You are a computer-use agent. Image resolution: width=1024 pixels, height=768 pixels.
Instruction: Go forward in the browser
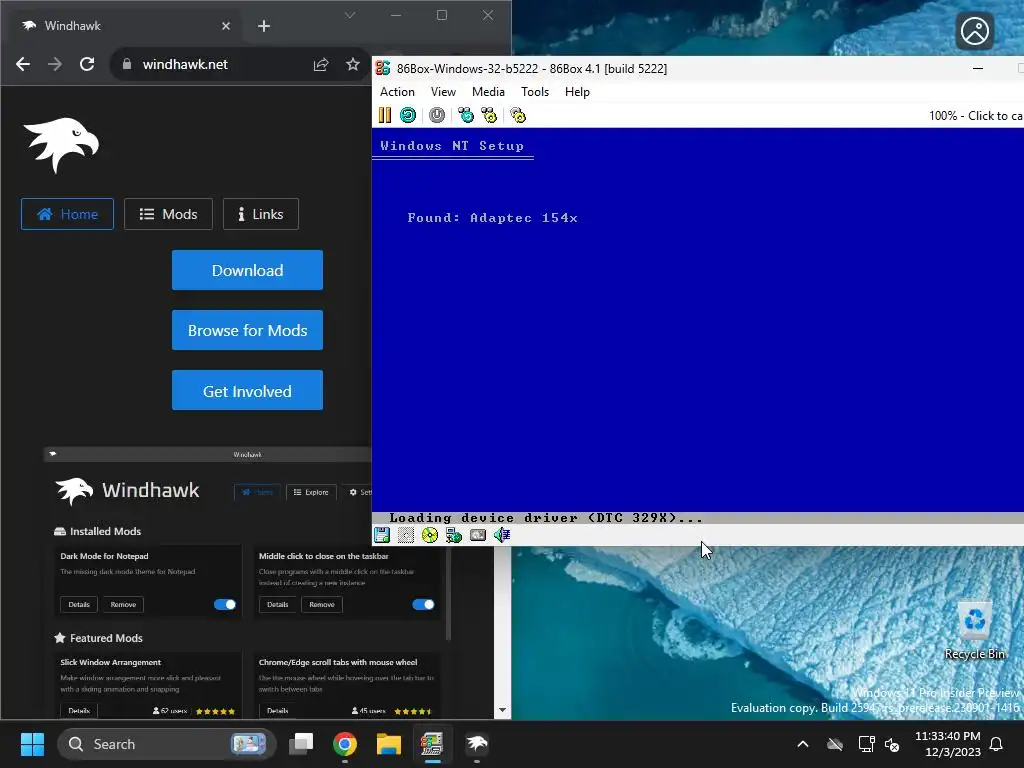pyautogui.click(x=55, y=64)
